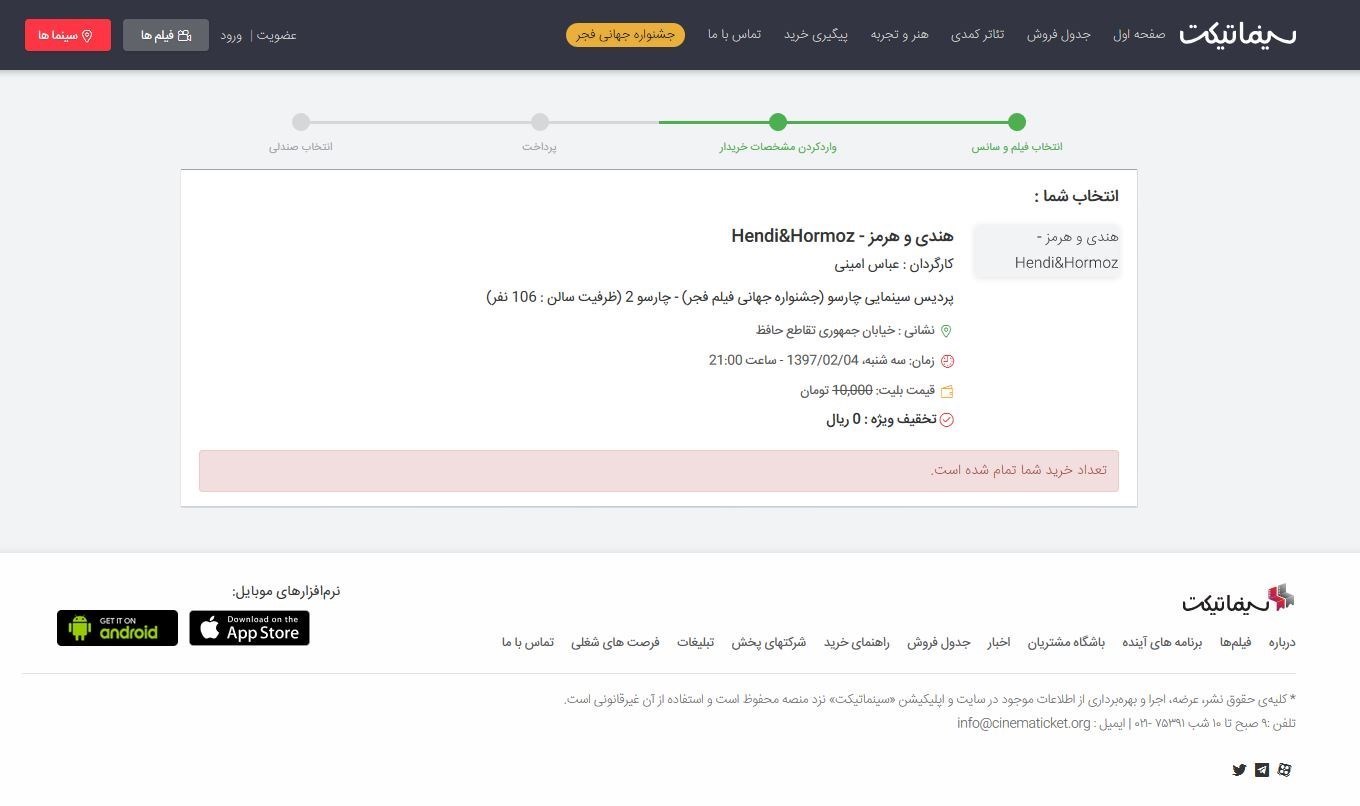This screenshot has height=806, width=1360.
Task: Click the پرداخت step circle
Action: point(540,122)
